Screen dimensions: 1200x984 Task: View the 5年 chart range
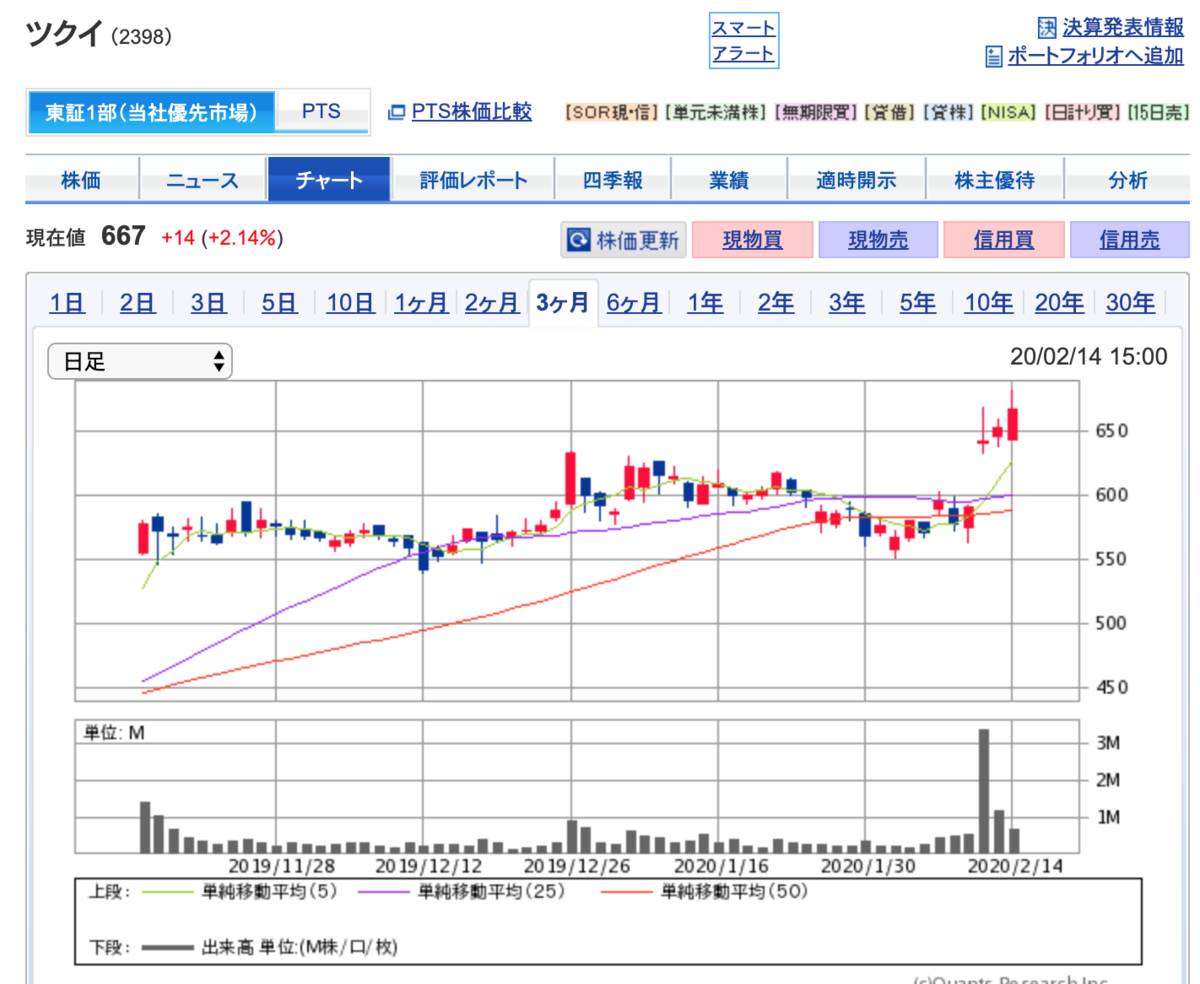tap(918, 303)
